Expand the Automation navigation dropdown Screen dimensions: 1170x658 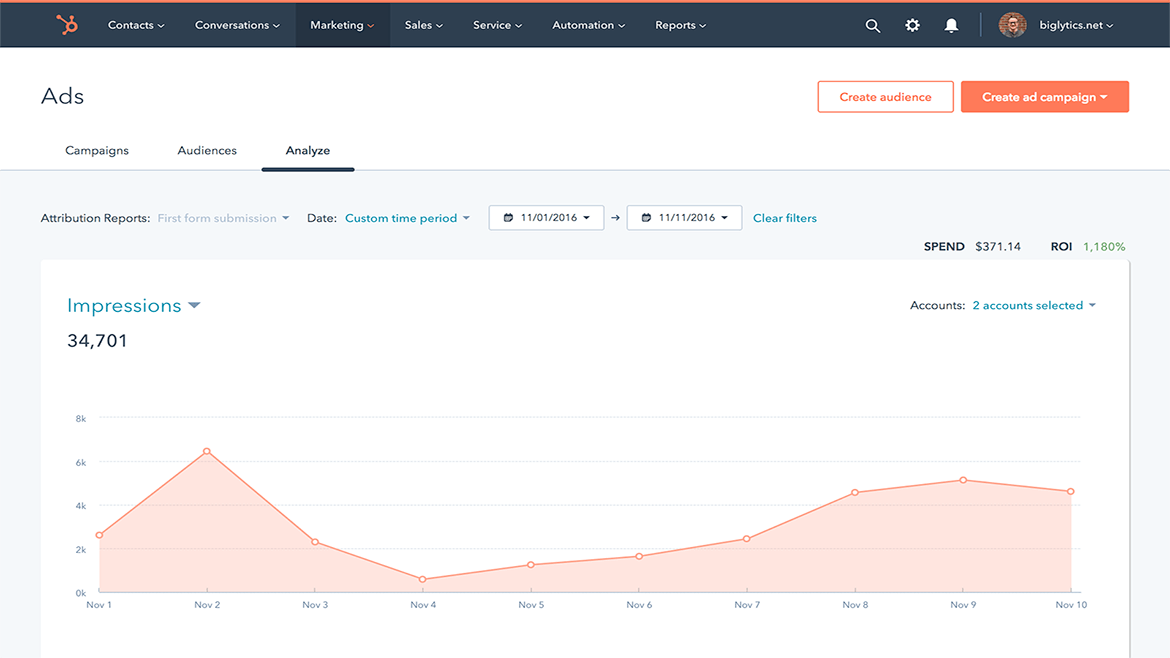588,25
